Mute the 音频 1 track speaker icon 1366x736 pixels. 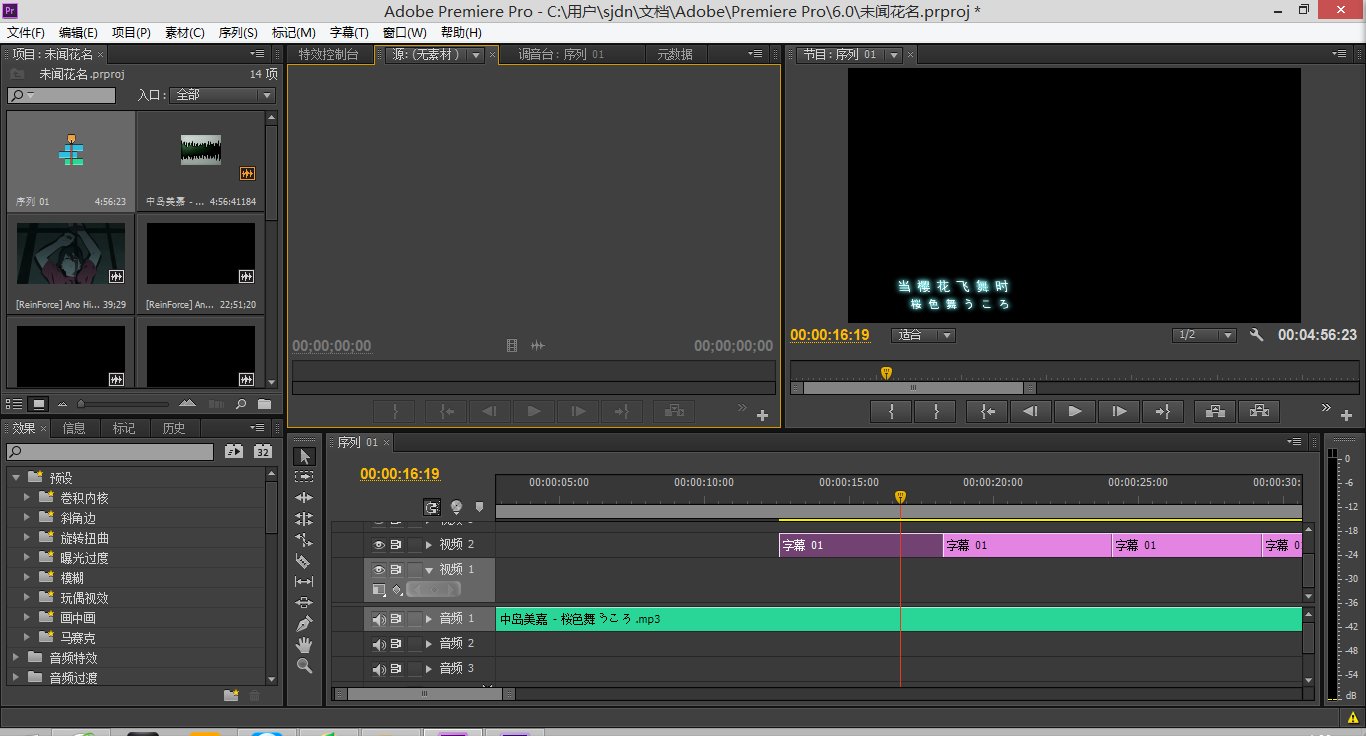(x=379, y=619)
